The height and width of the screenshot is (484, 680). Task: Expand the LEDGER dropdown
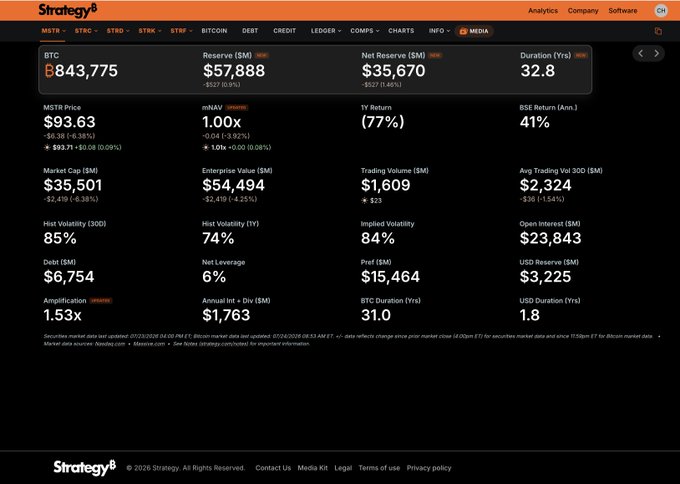[x=326, y=31]
